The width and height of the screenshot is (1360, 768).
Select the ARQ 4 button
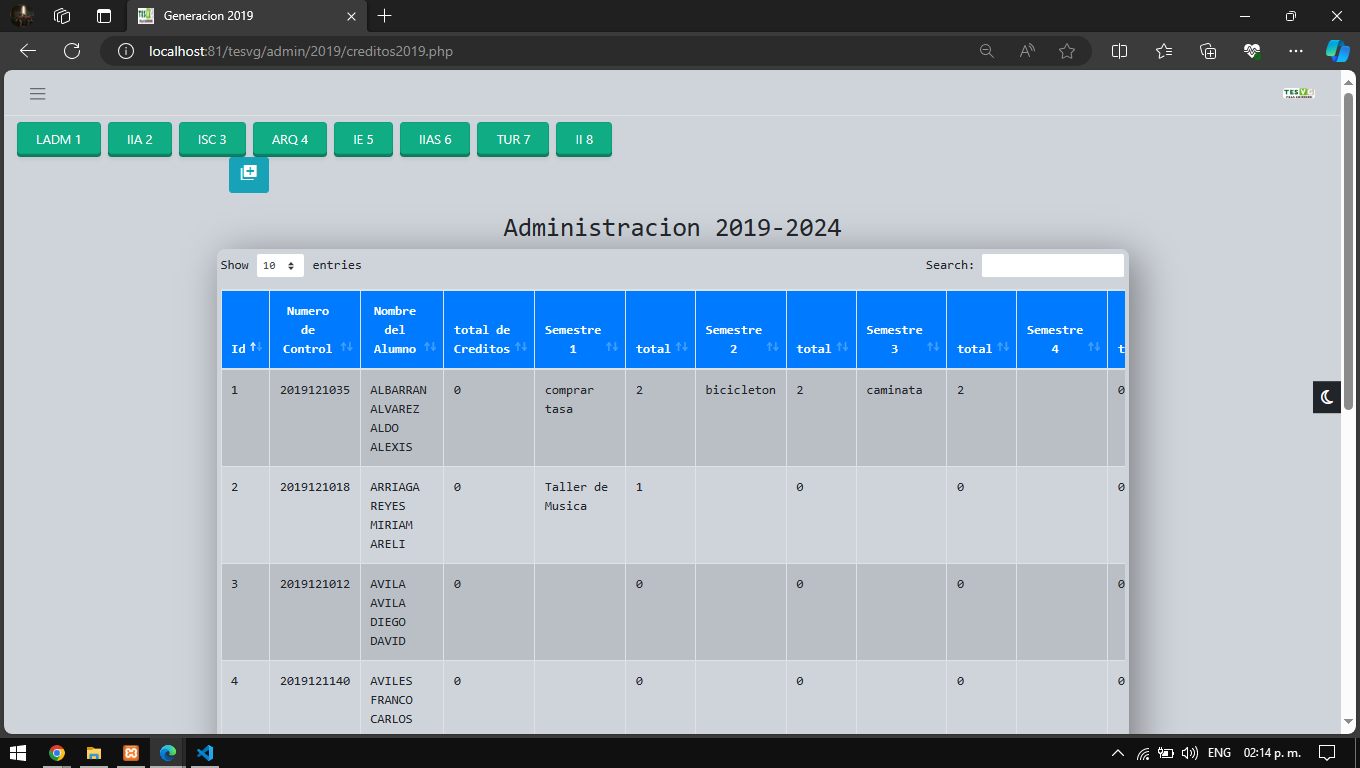[x=290, y=139]
